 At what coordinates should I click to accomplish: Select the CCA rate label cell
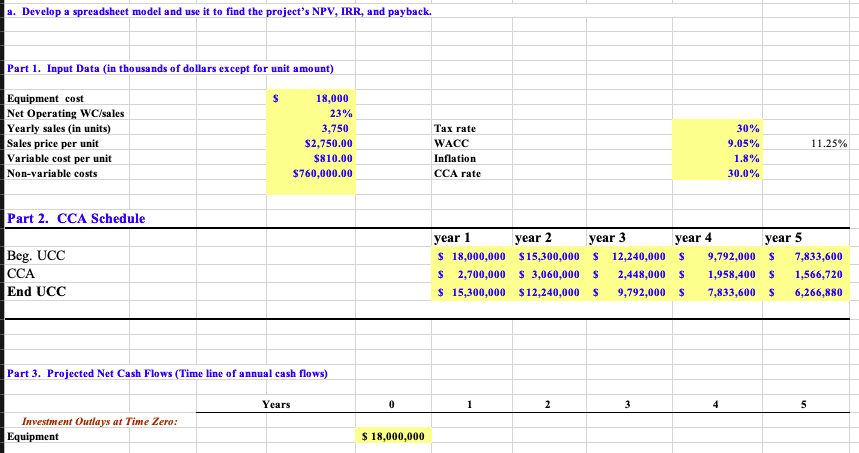tap(457, 174)
